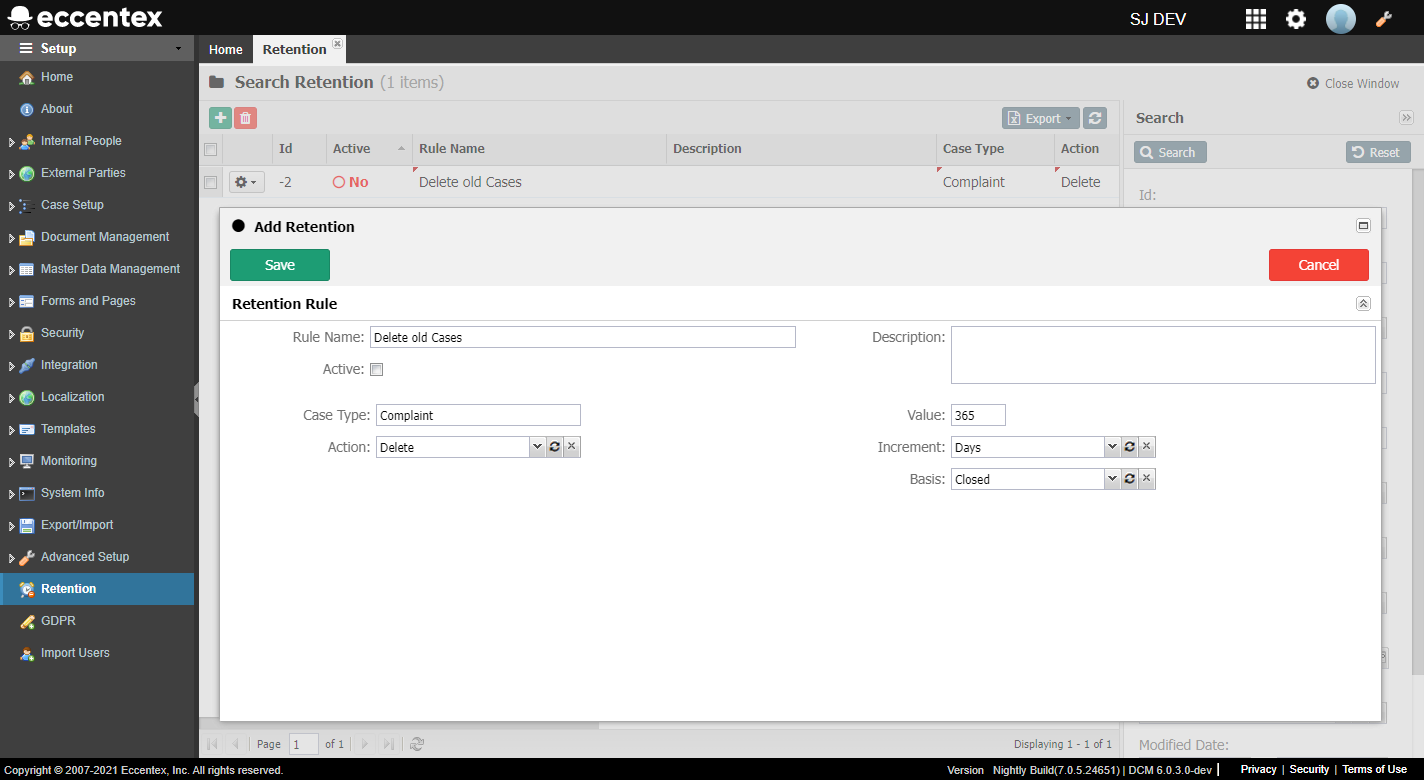
Task: Select Retention in the sidebar
Action: coord(97,589)
